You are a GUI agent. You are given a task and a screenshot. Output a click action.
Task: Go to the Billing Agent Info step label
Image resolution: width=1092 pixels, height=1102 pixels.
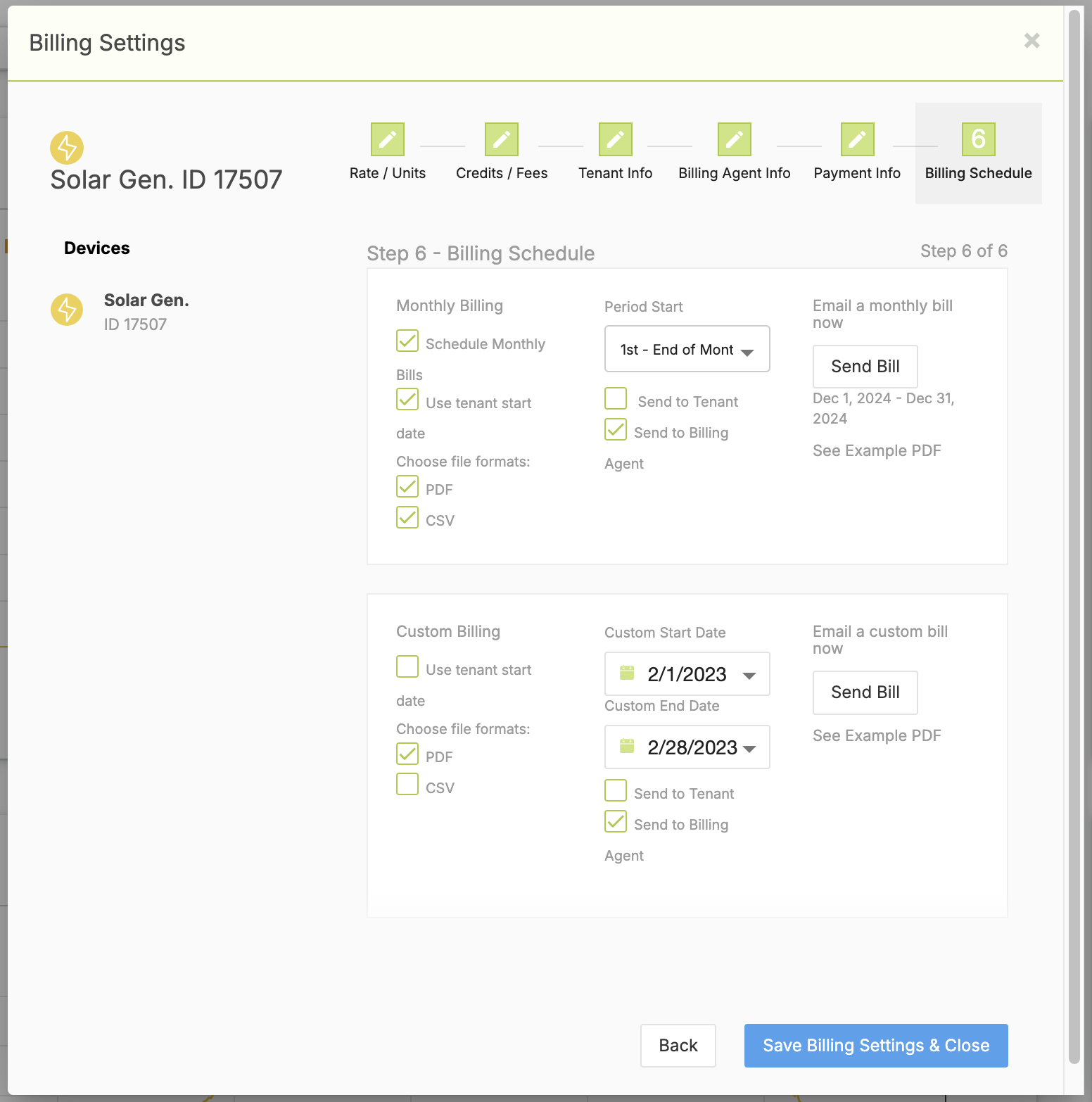735,173
